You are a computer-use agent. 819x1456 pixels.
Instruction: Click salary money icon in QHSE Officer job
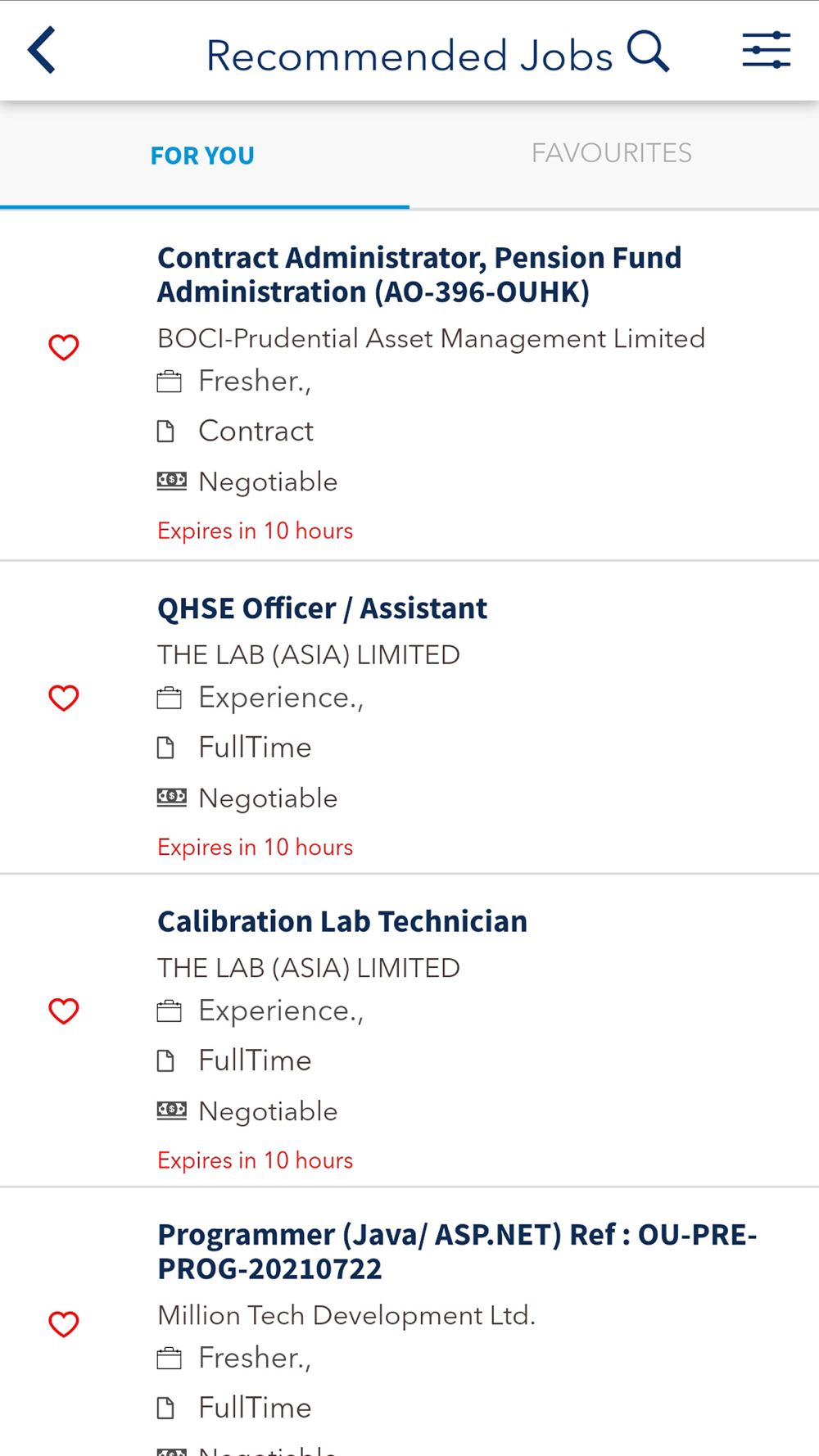point(172,797)
